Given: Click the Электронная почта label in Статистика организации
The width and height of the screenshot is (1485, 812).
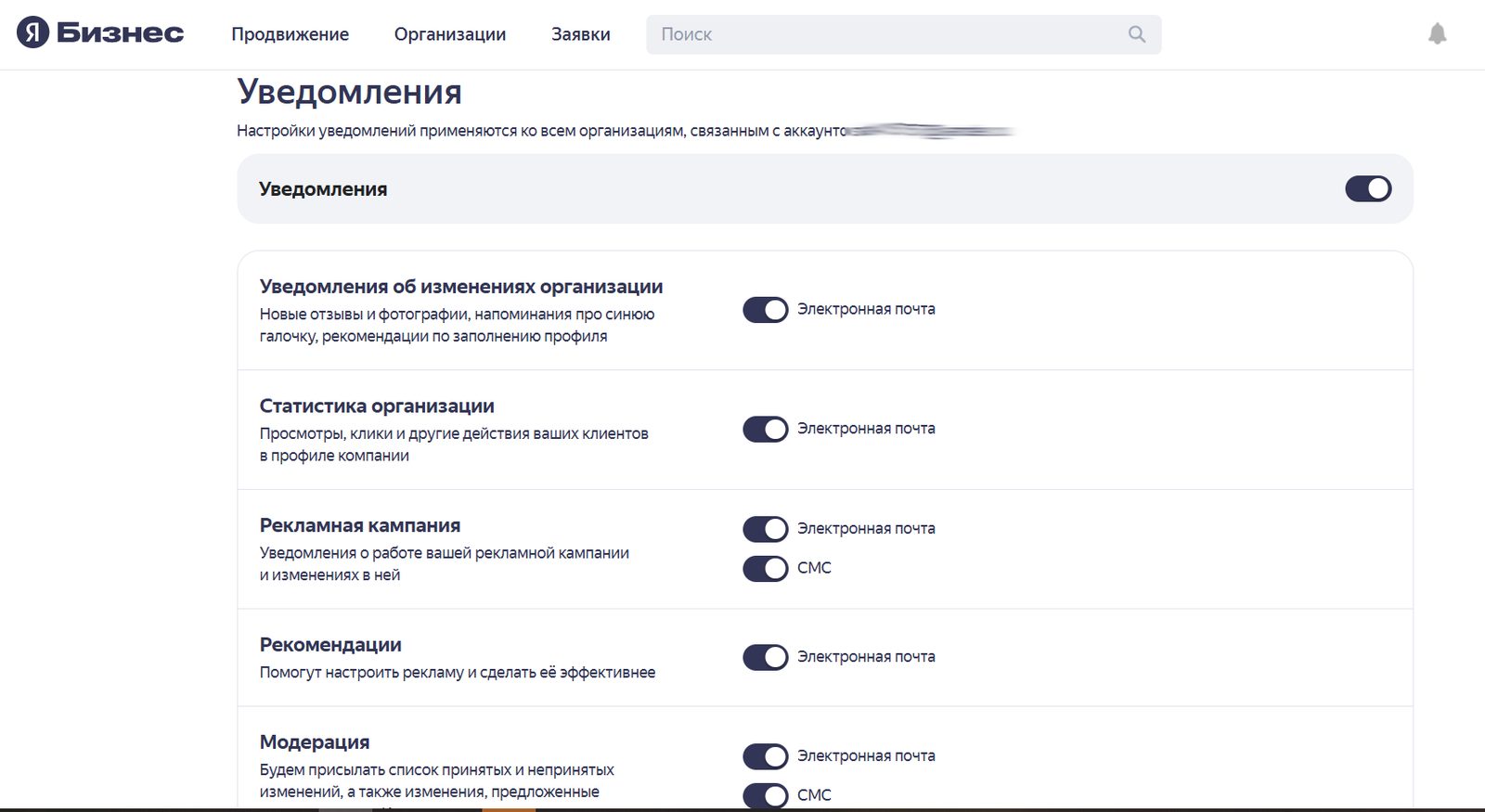Looking at the screenshot, I should pos(866,428).
